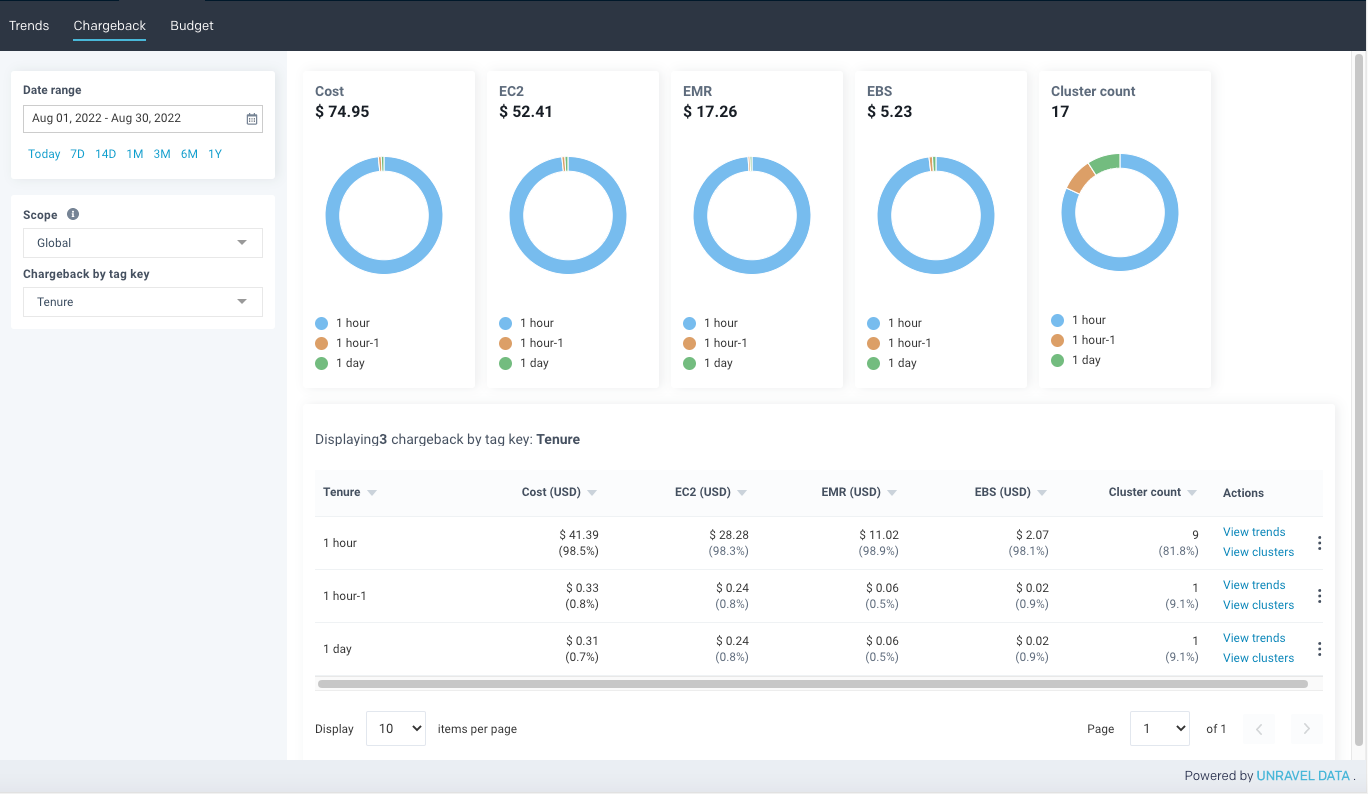
Task: Open the UNRAVEL DATA link
Action: [x=1303, y=776]
